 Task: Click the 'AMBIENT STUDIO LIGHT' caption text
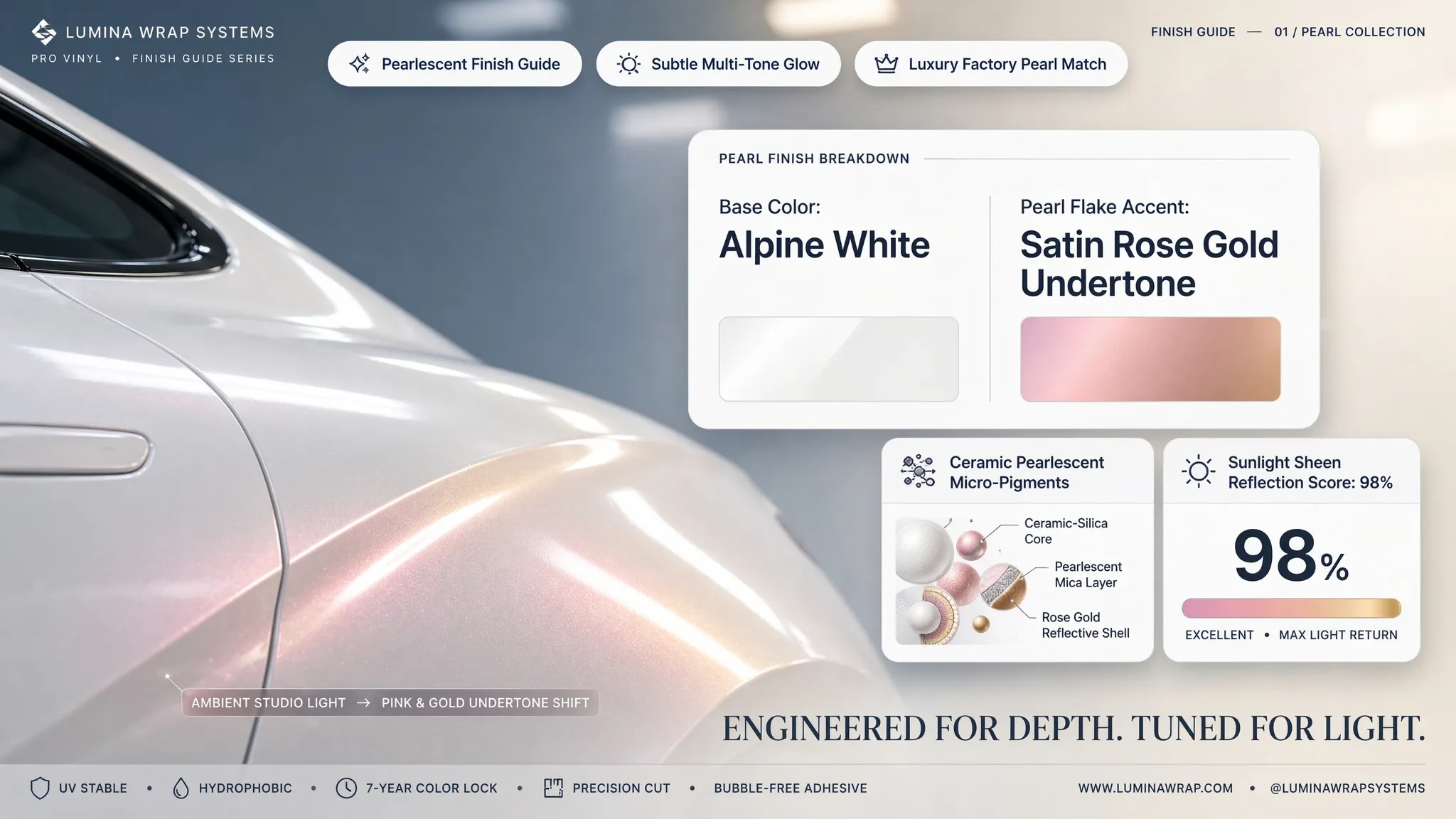pyautogui.click(x=268, y=703)
